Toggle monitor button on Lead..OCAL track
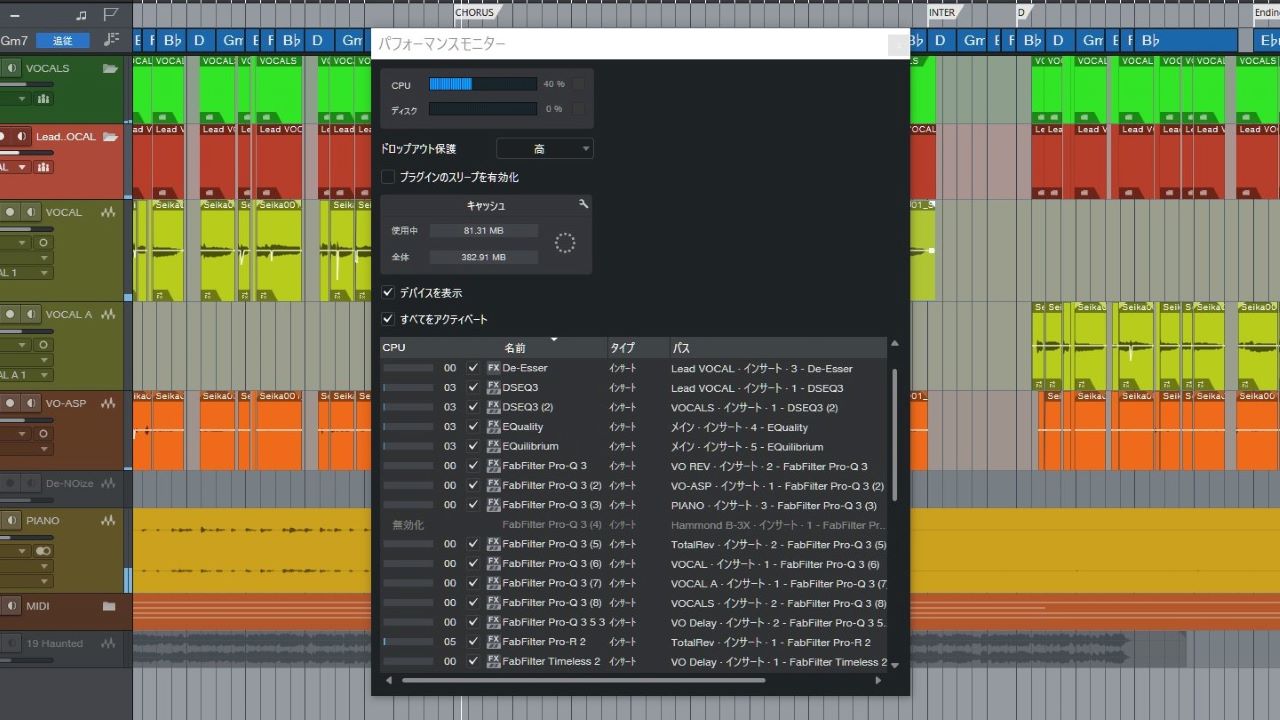This screenshot has width=1280, height=720. tap(21, 136)
